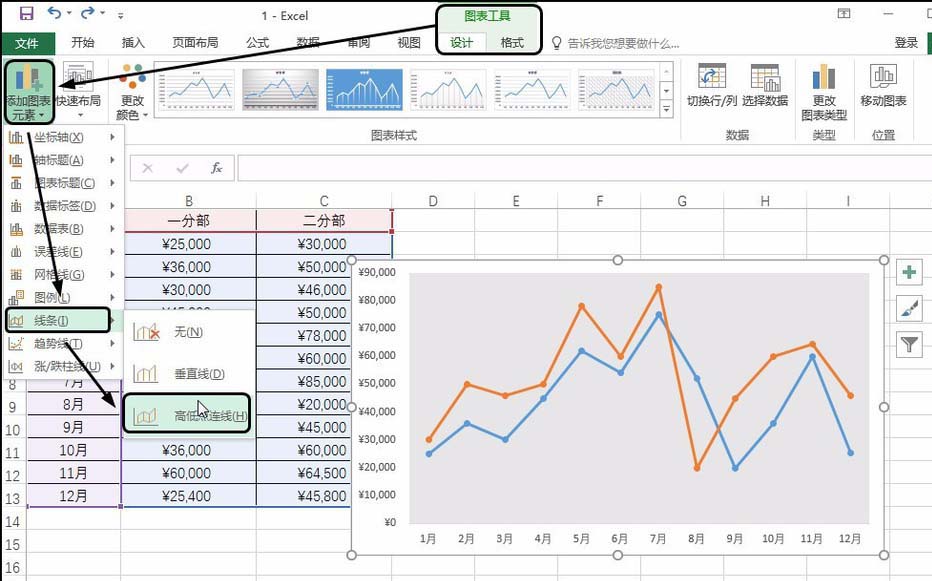Open the 数据标签(D) submenu

pyautogui.click(x=62, y=206)
